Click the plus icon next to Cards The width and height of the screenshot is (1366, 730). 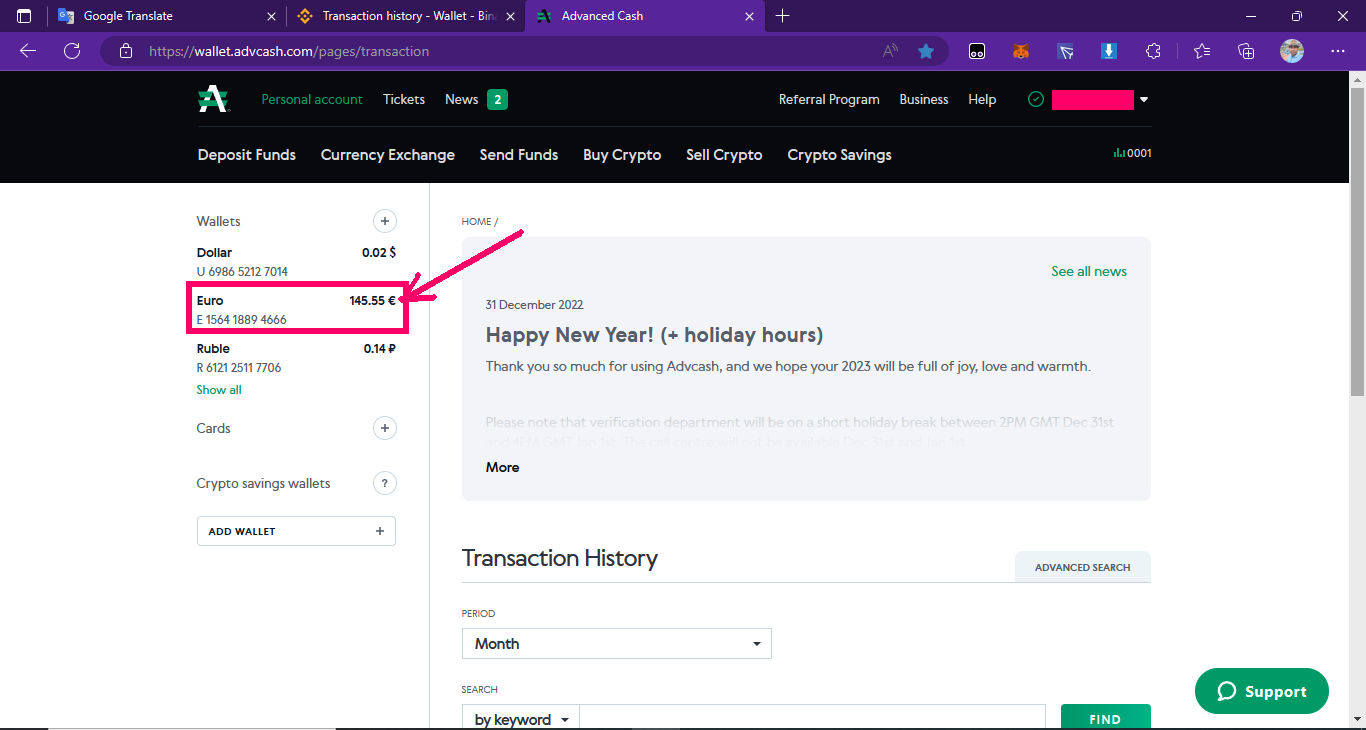click(x=384, y=428)
